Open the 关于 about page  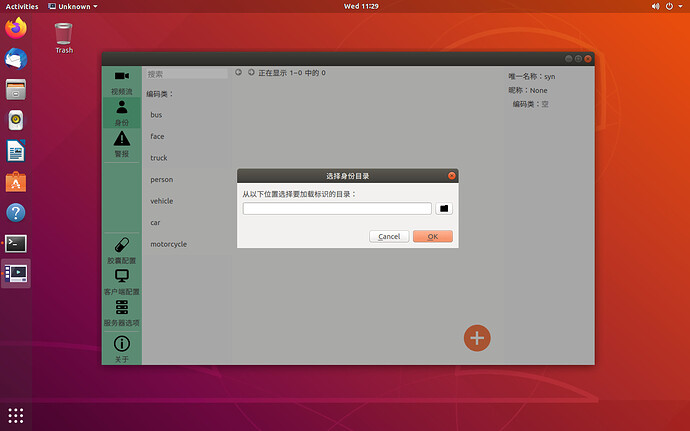click(122, 349)
